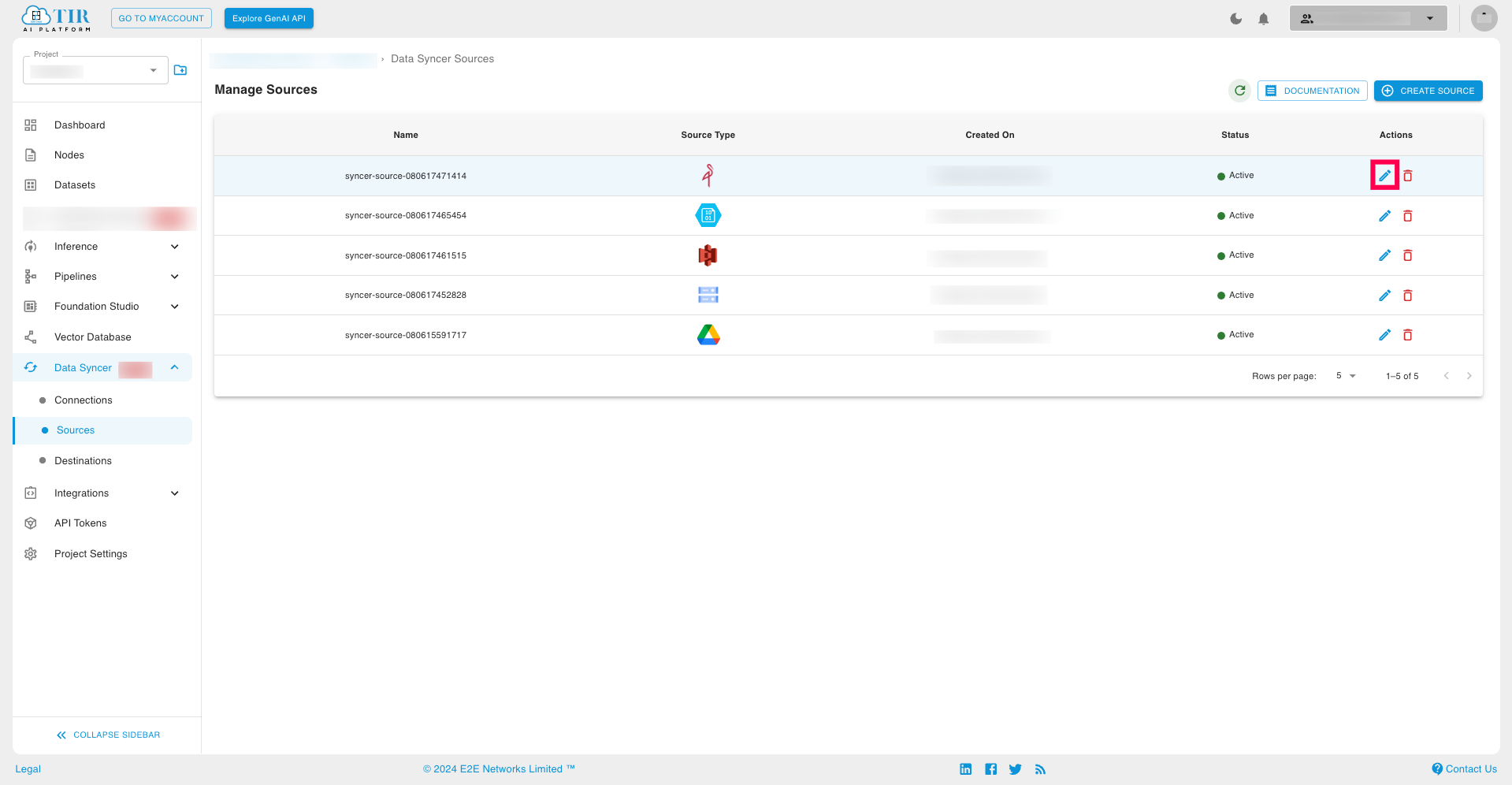Select row name syncer-source-080617461515
This screenshot has width=1512, height=785.
point(406,255)
